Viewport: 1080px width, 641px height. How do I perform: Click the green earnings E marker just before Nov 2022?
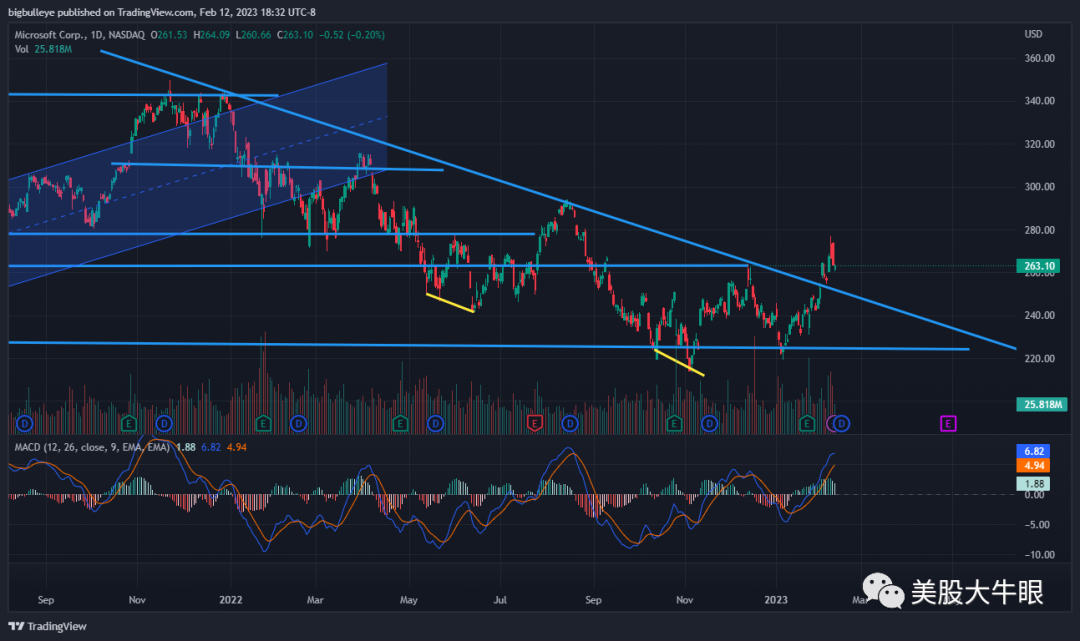tap(674, 423)
